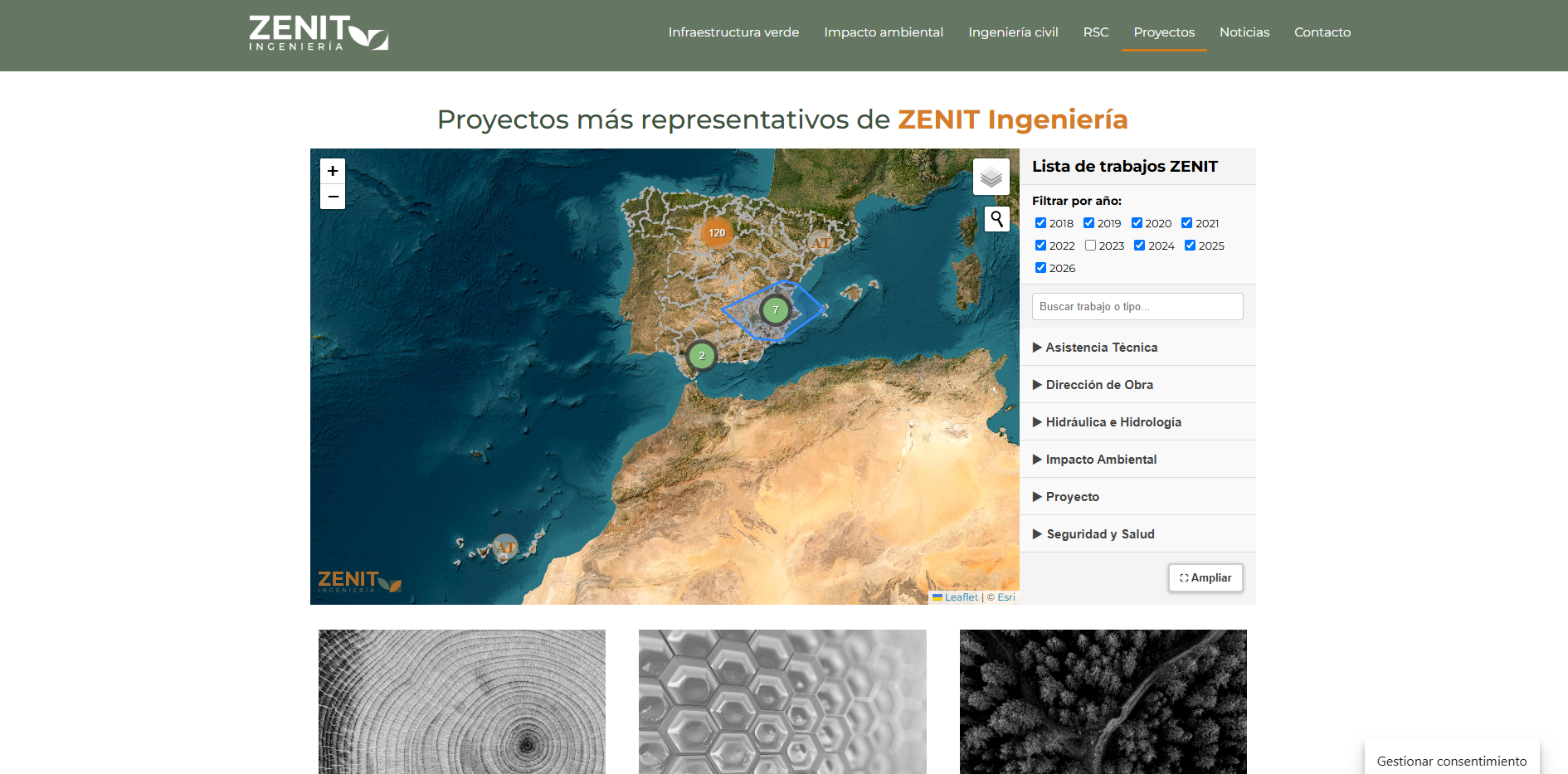
Task: Click the green 7 cluster marker
Action: point(776,310)
